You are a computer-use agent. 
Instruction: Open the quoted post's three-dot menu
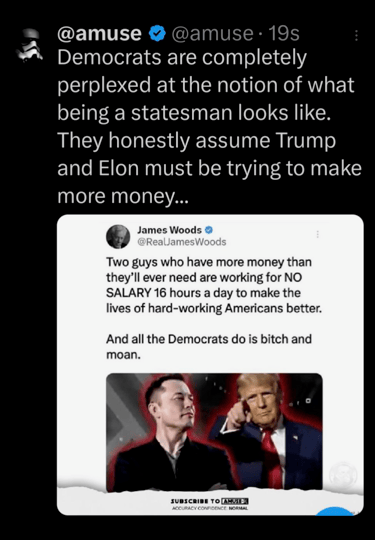click(x=317, y=234)
